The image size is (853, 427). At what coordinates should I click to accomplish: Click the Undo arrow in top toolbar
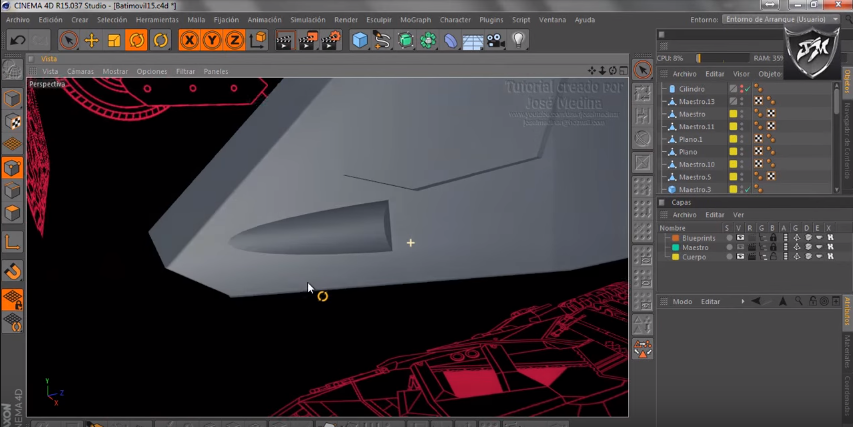[17, 40]
